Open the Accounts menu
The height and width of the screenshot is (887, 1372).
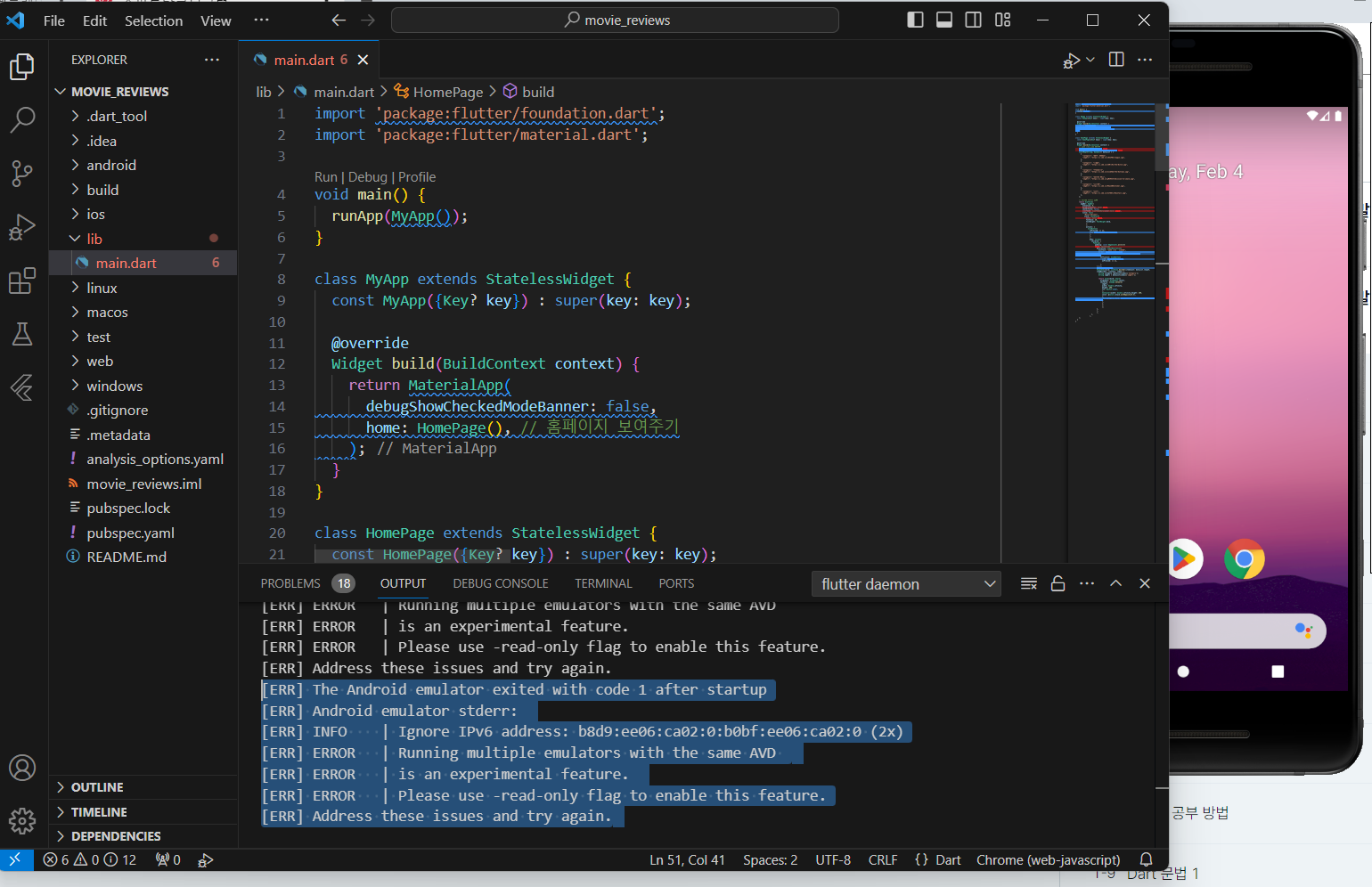coord(22,768)
